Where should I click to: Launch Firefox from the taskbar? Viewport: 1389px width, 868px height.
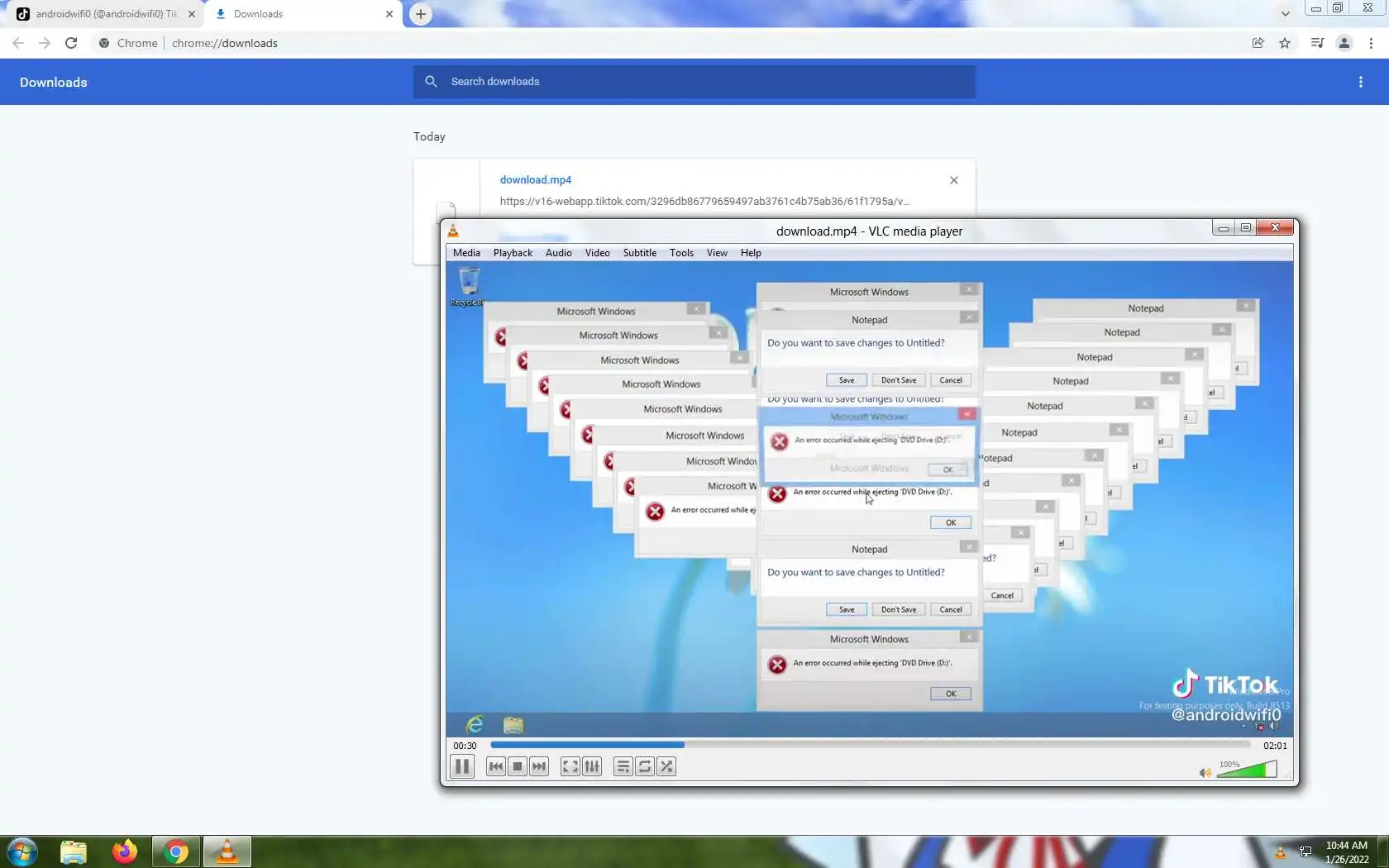tap(125, 851)
